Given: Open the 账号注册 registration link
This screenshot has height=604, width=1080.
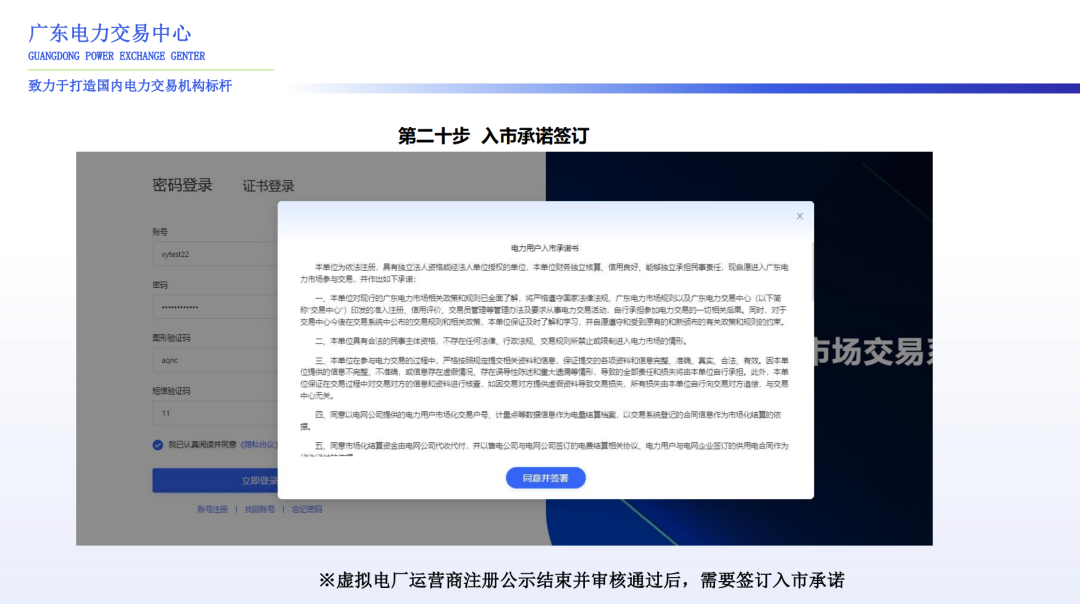Looking at the screenshot, I should pos(212,509).
